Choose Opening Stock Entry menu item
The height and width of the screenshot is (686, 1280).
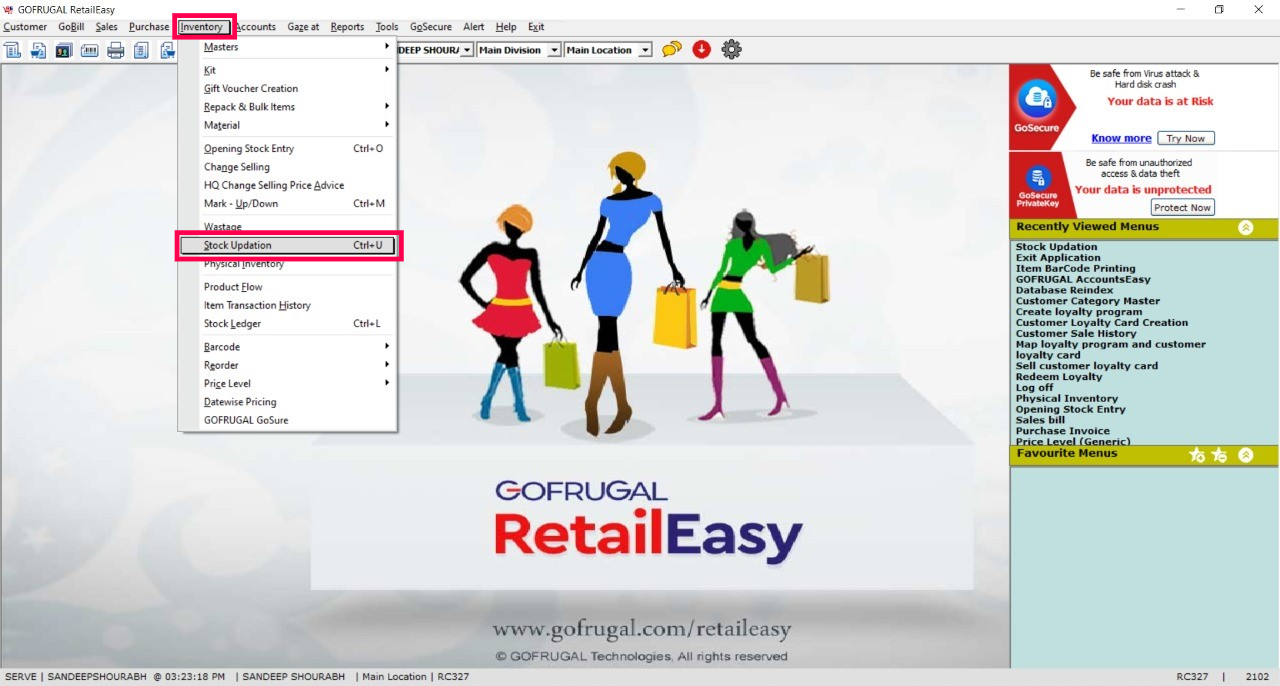pyautogui.click(x=288, y=148)
